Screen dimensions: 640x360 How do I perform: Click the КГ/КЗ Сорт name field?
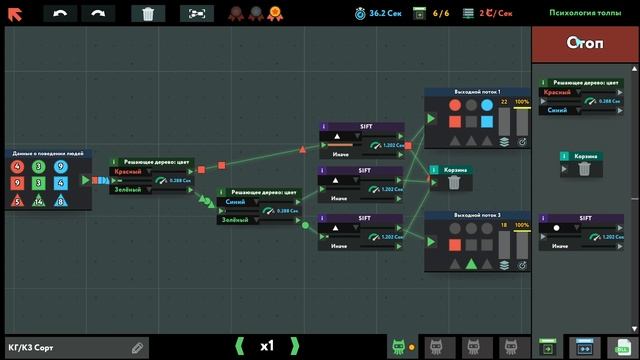tap(77, 348)
